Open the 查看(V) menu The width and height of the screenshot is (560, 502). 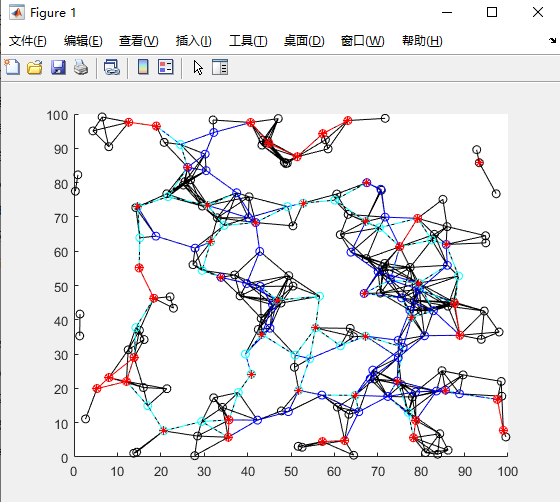[x=139, y=41]
